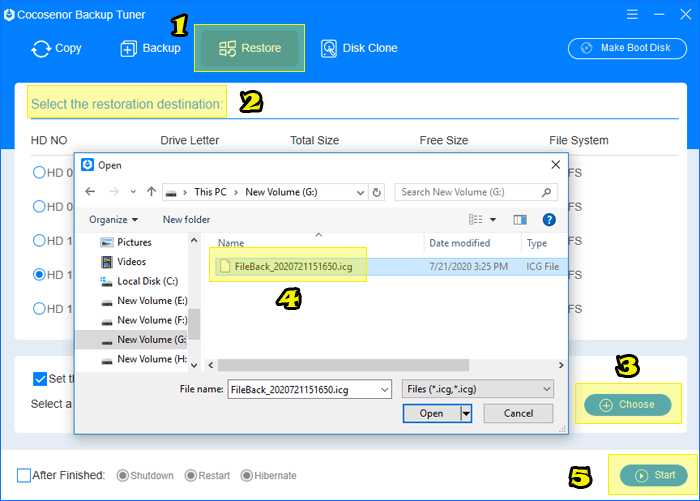The image size is (700, 501).
Task: Change the view layout icon
Action: point(475,220)
